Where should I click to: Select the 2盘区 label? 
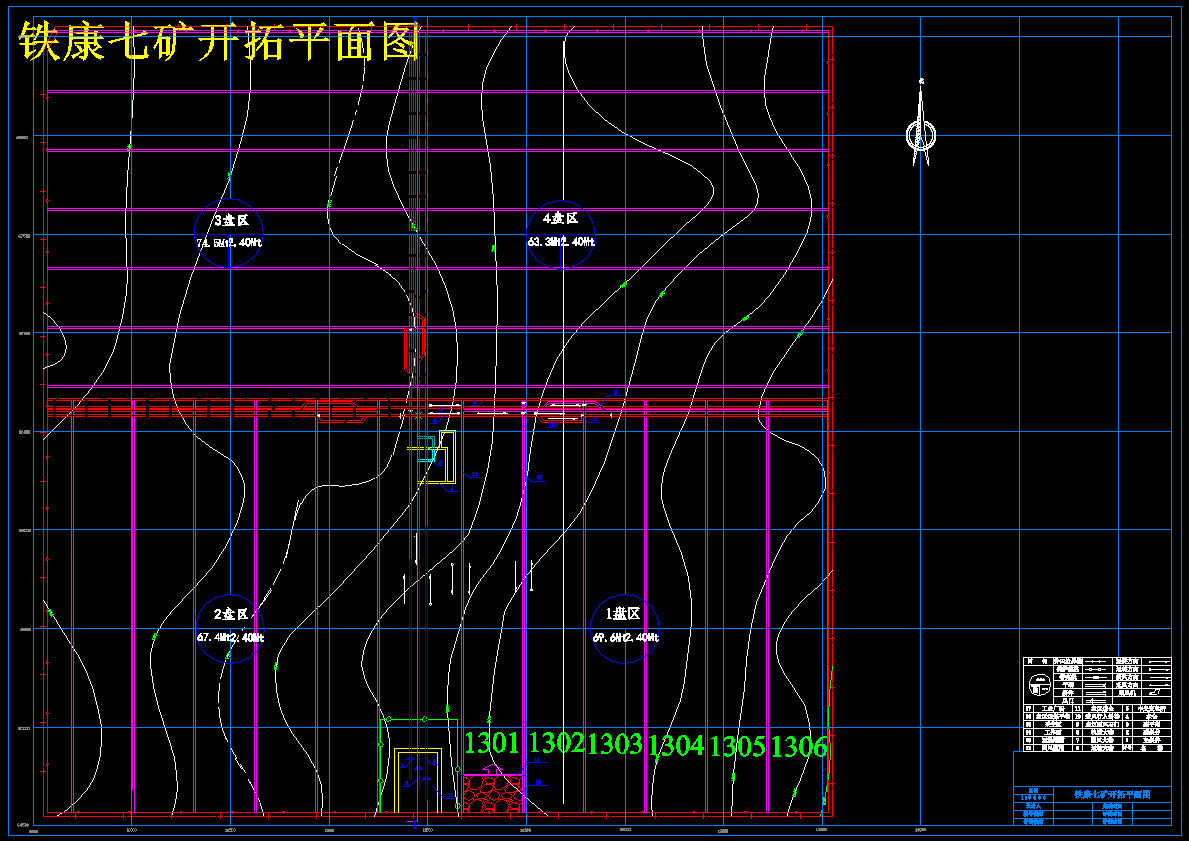point(231,614)
